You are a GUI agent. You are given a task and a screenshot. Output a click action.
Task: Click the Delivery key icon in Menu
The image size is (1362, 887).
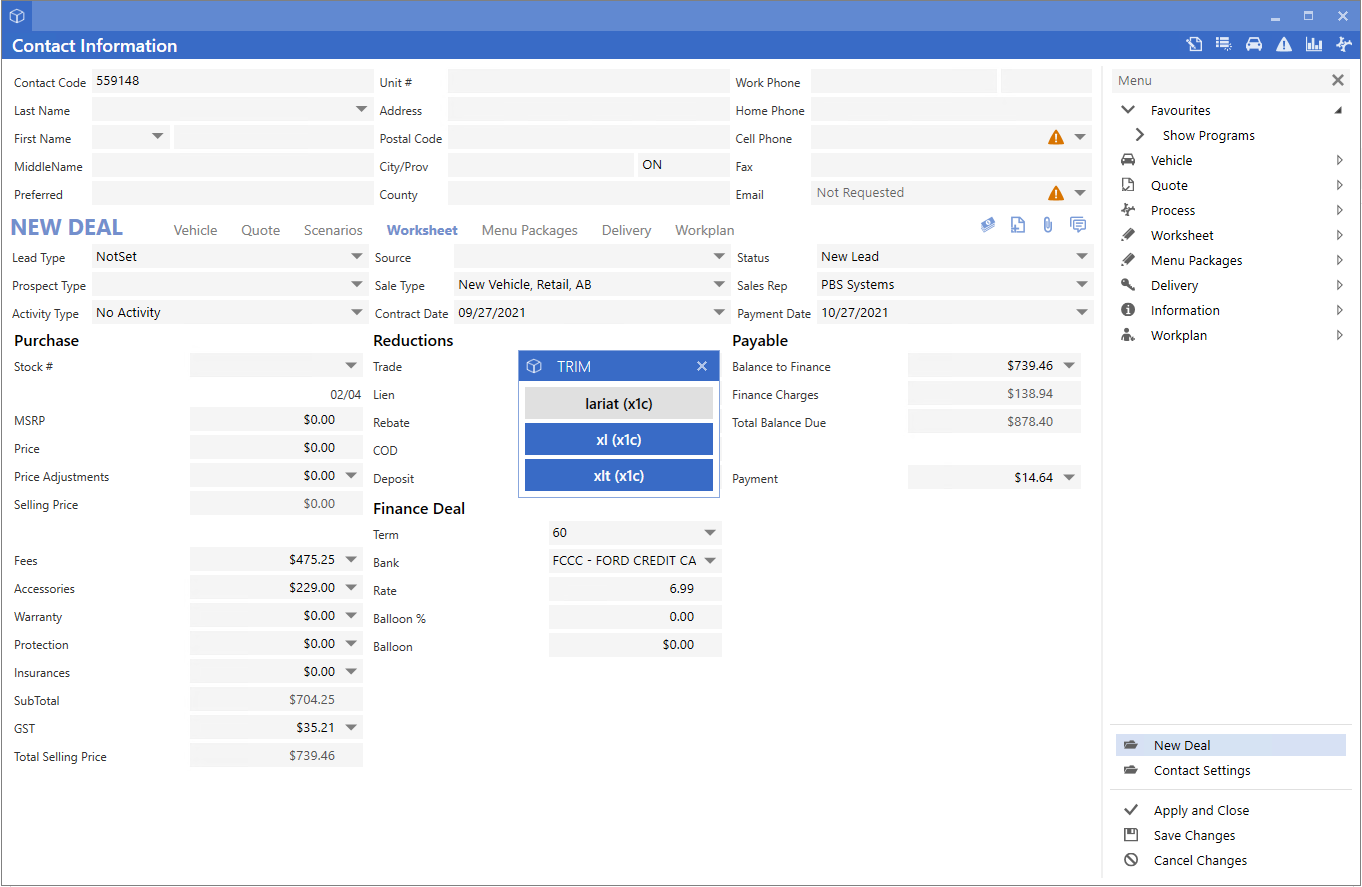tap(1129, 285)
